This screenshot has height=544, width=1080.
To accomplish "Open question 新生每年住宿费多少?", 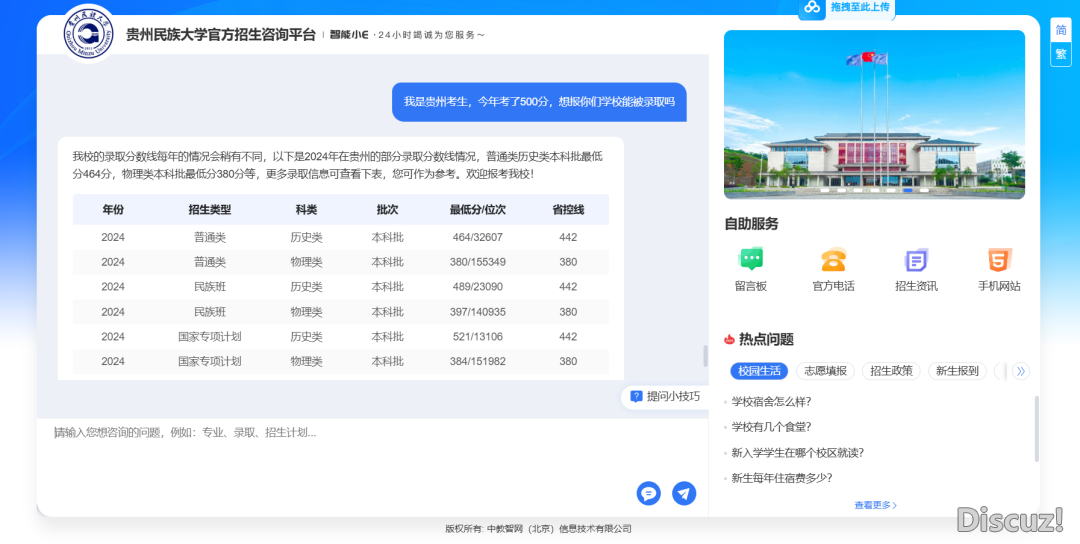I will 782,478.
